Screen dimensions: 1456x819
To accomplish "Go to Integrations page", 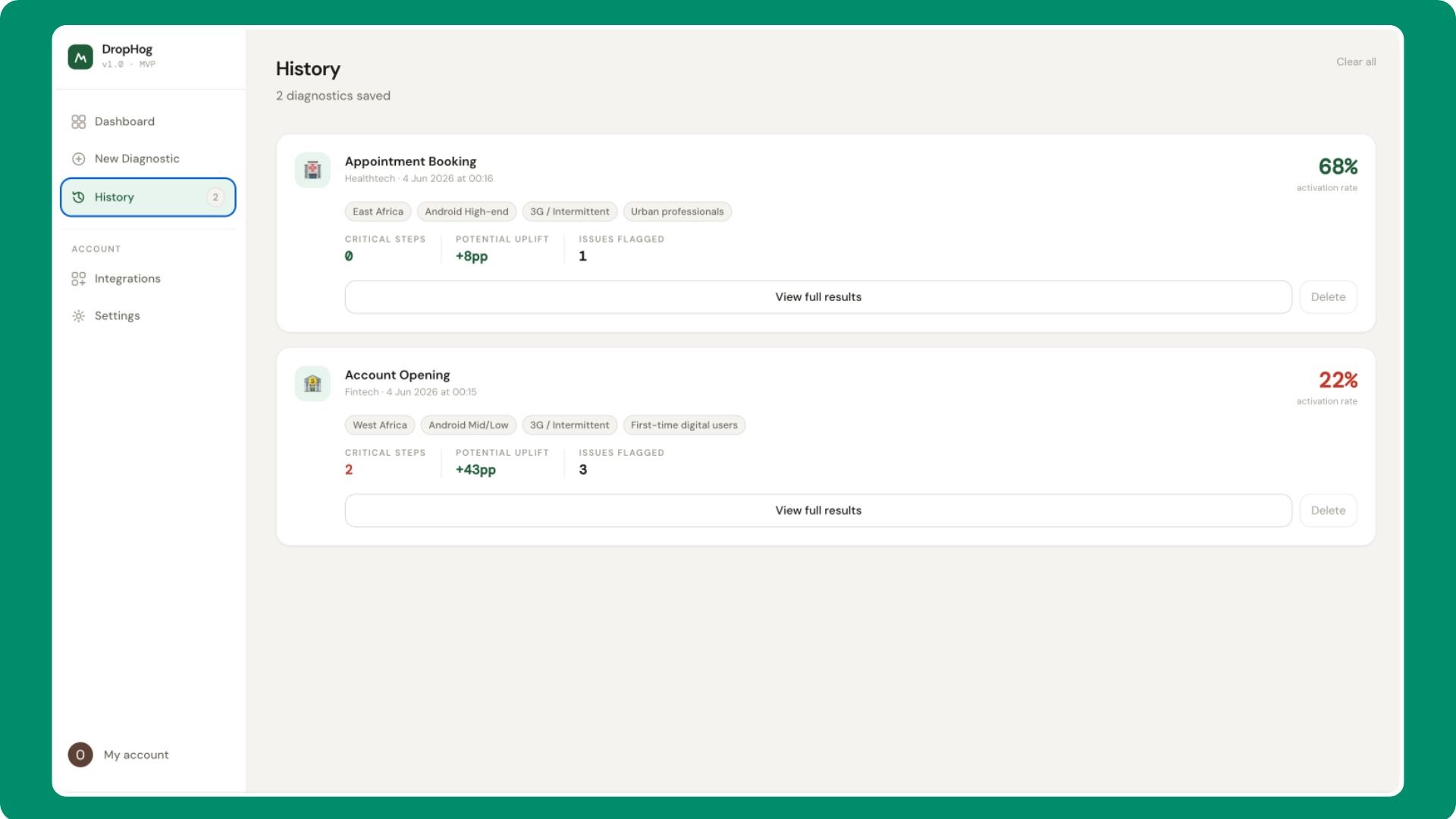I will (x=148, y=279).
